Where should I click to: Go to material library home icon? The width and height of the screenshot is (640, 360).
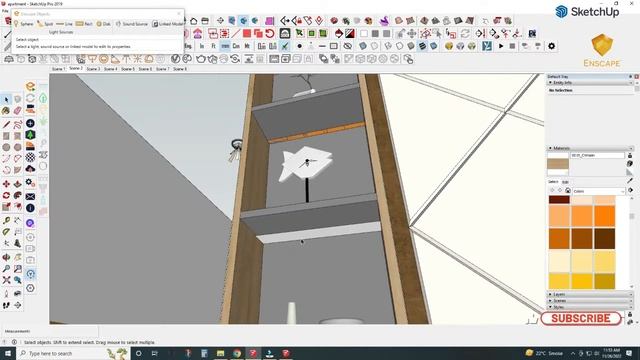tap(567, 191)
